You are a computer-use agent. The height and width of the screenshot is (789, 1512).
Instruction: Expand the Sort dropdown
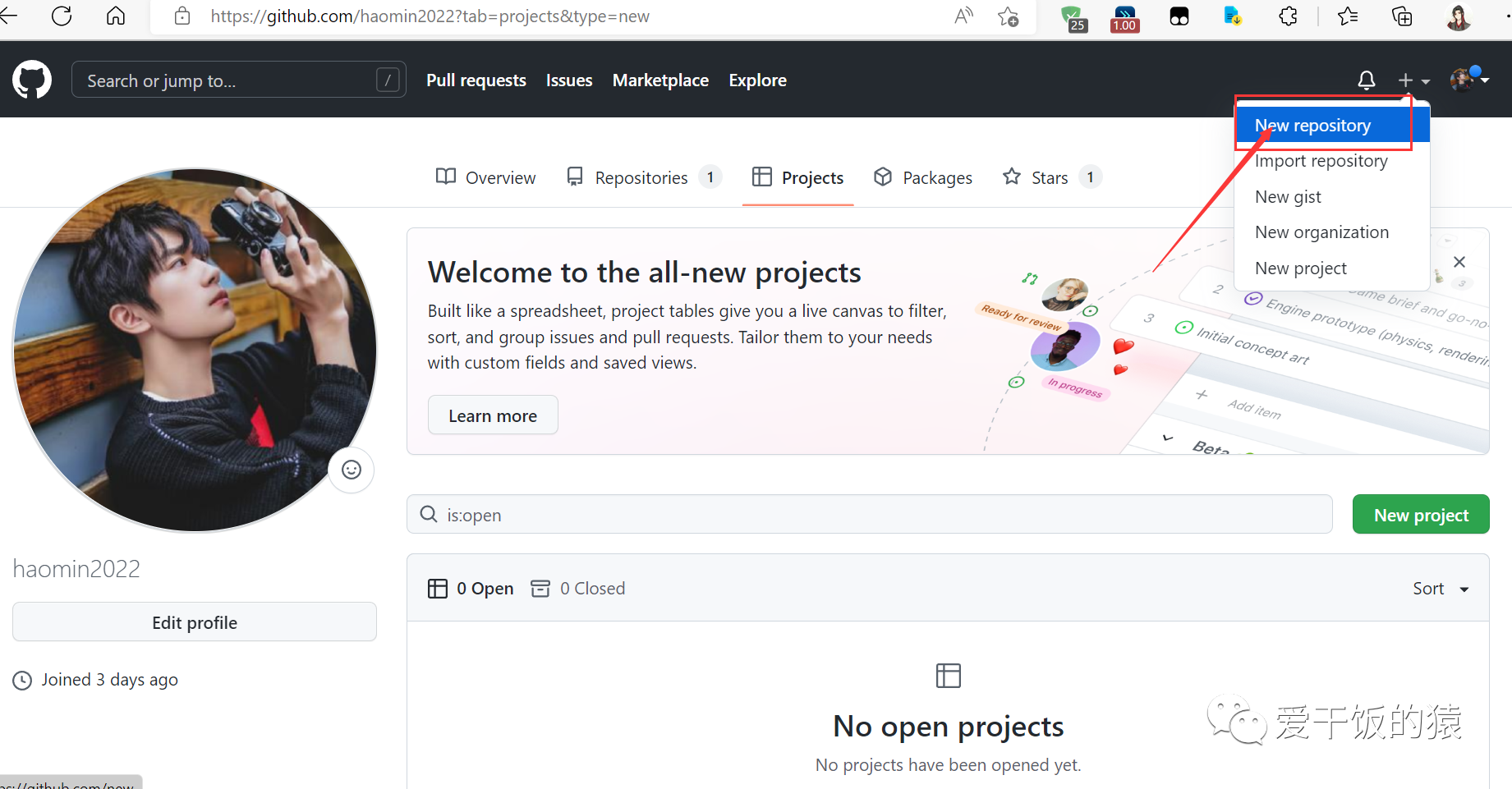pos(1441,589)
